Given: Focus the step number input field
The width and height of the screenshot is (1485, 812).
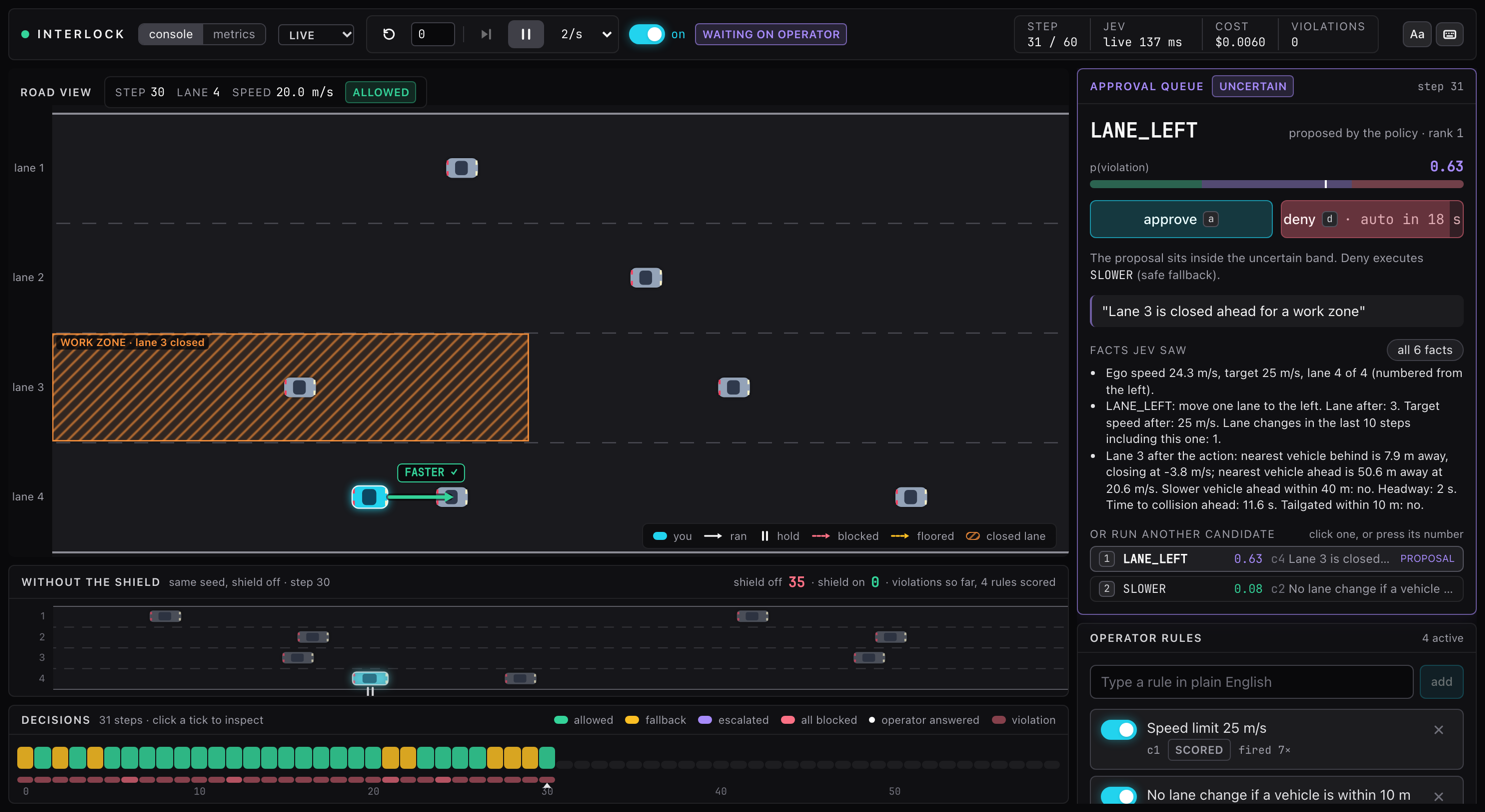Looking at the screenshot, I should [x=433, y=34].
